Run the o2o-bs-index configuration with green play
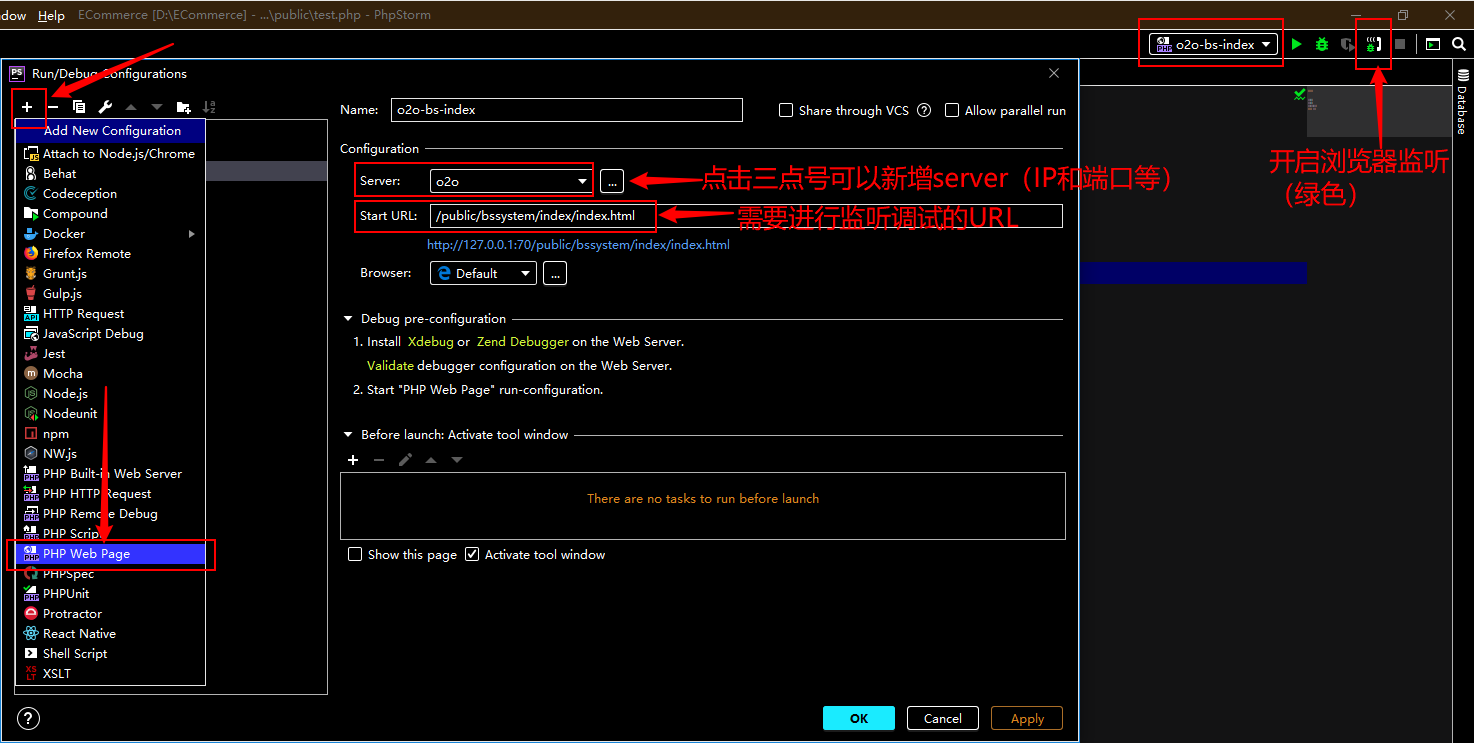 1297,44
